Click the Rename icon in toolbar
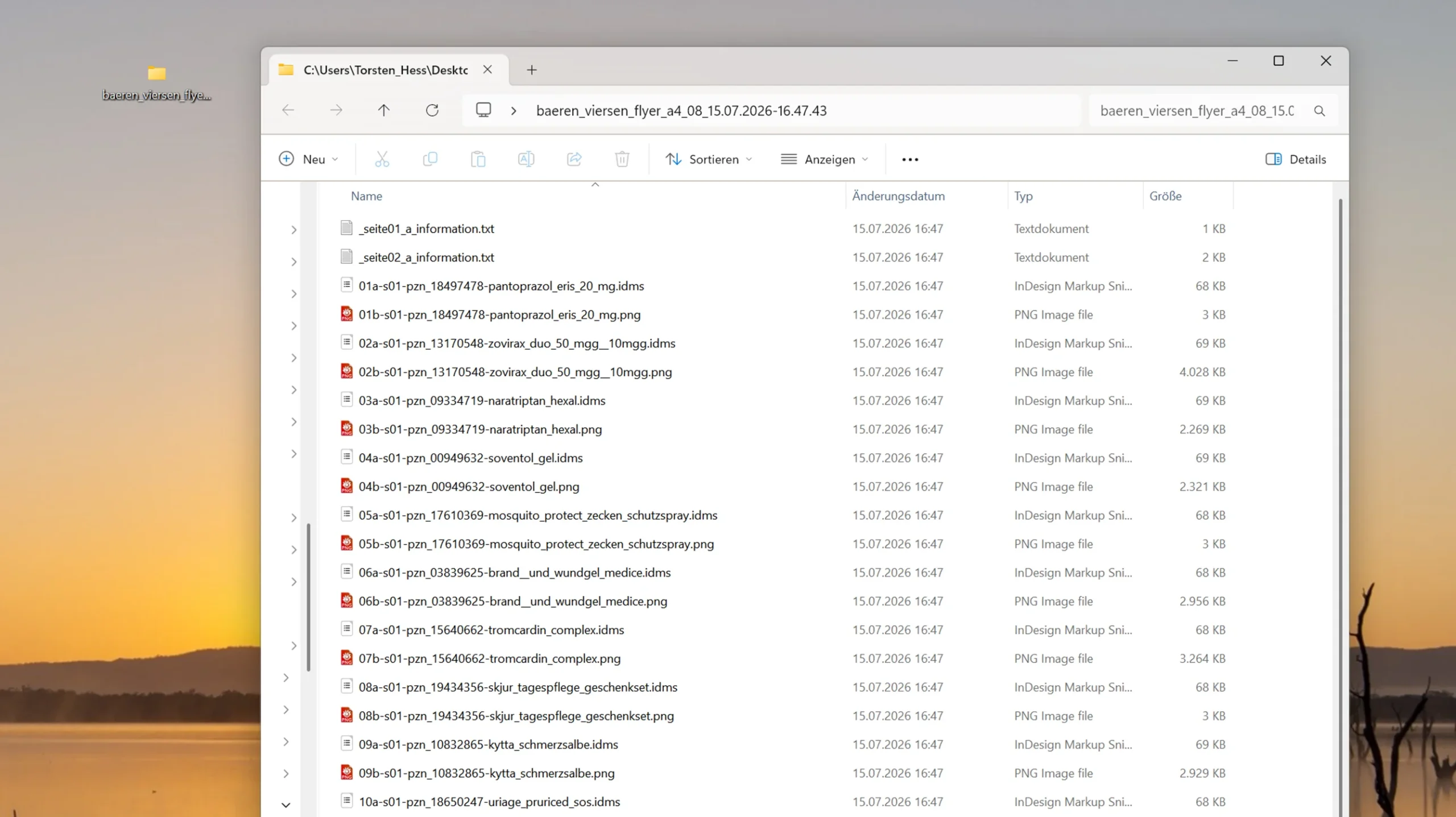 coord(526,159)
